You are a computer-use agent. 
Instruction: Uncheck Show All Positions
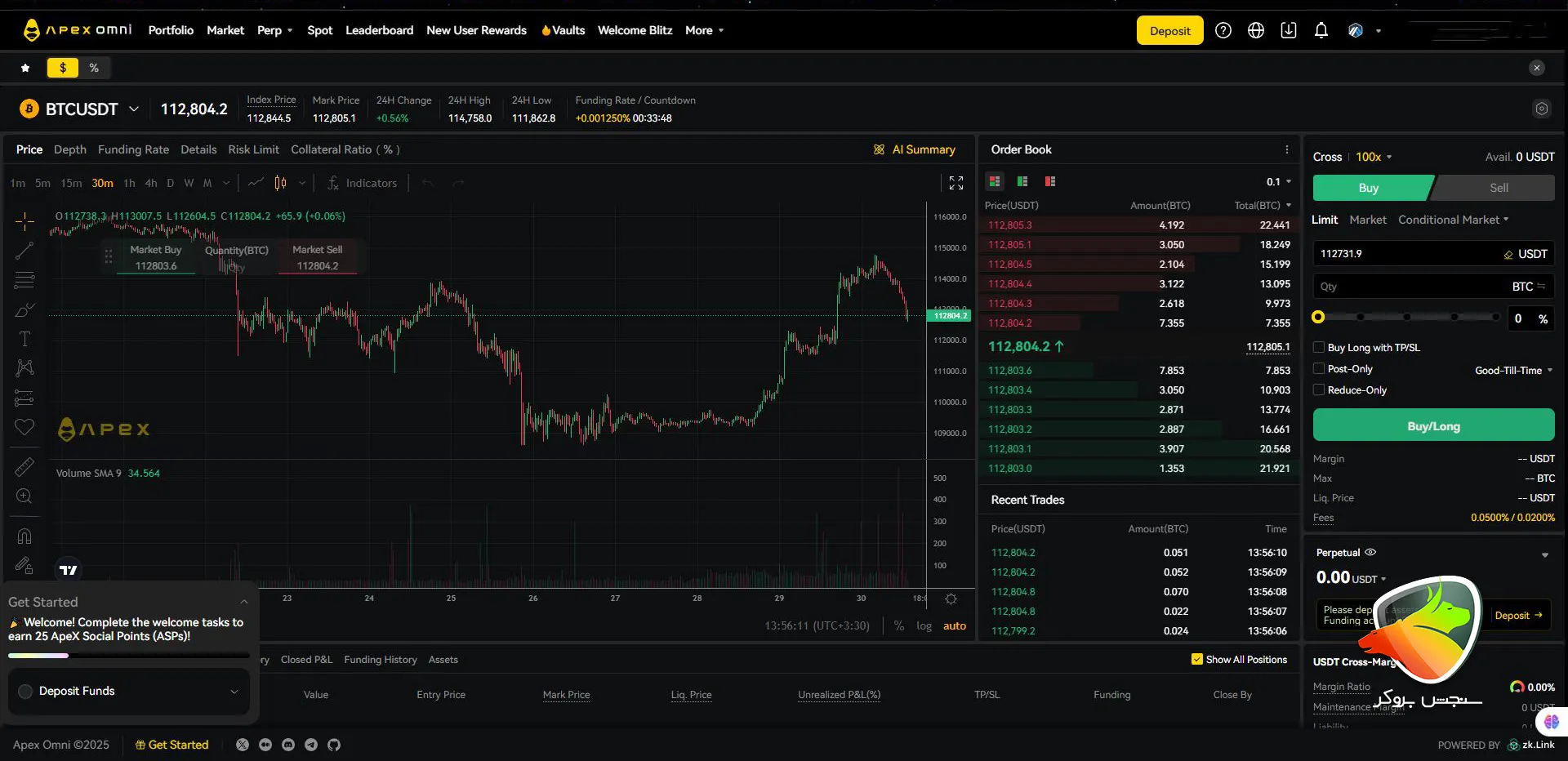click(1197, 660)
